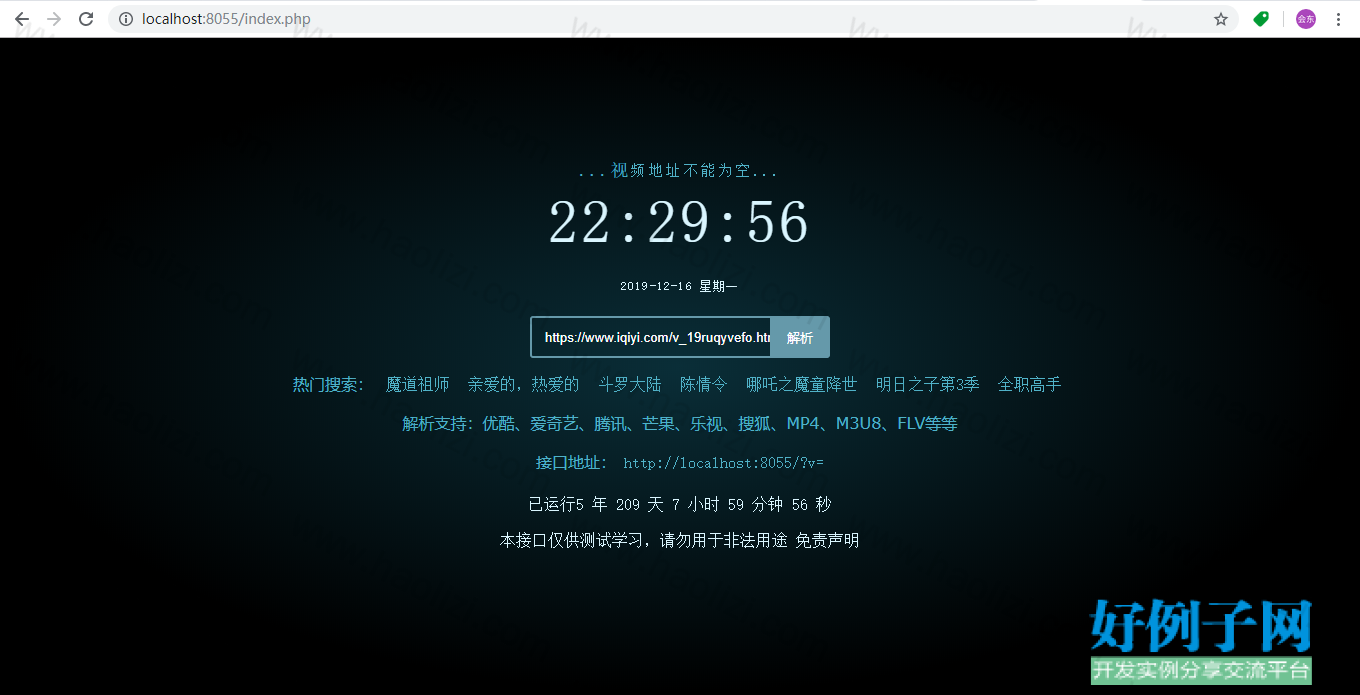
Task: Click the 解析支持 supported sites text
Action: (x=680, y=423)
